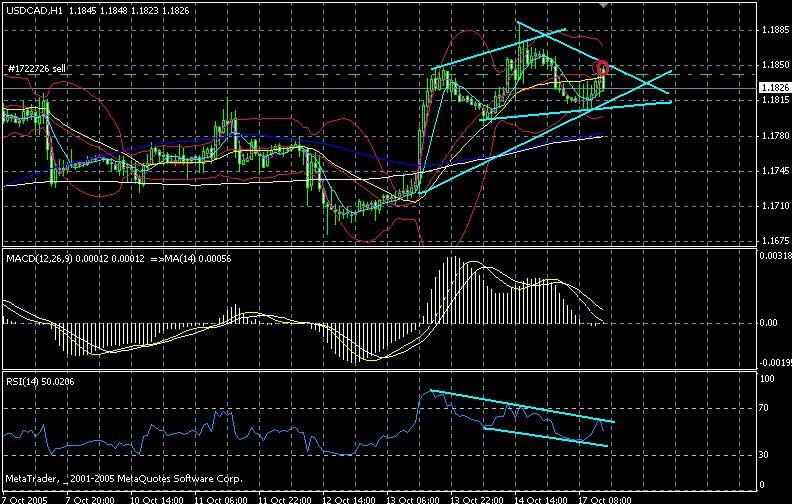The height and width of the screenshot is (504, 792).
Task: Click price scale value 1.1780
Action: [775, 136]
